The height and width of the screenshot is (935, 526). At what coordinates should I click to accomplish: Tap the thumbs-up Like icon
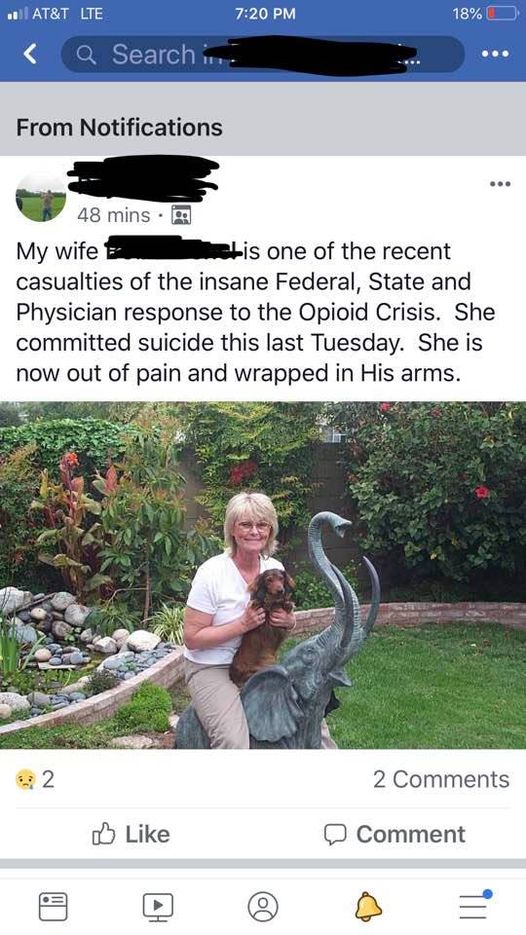[103, 834]
